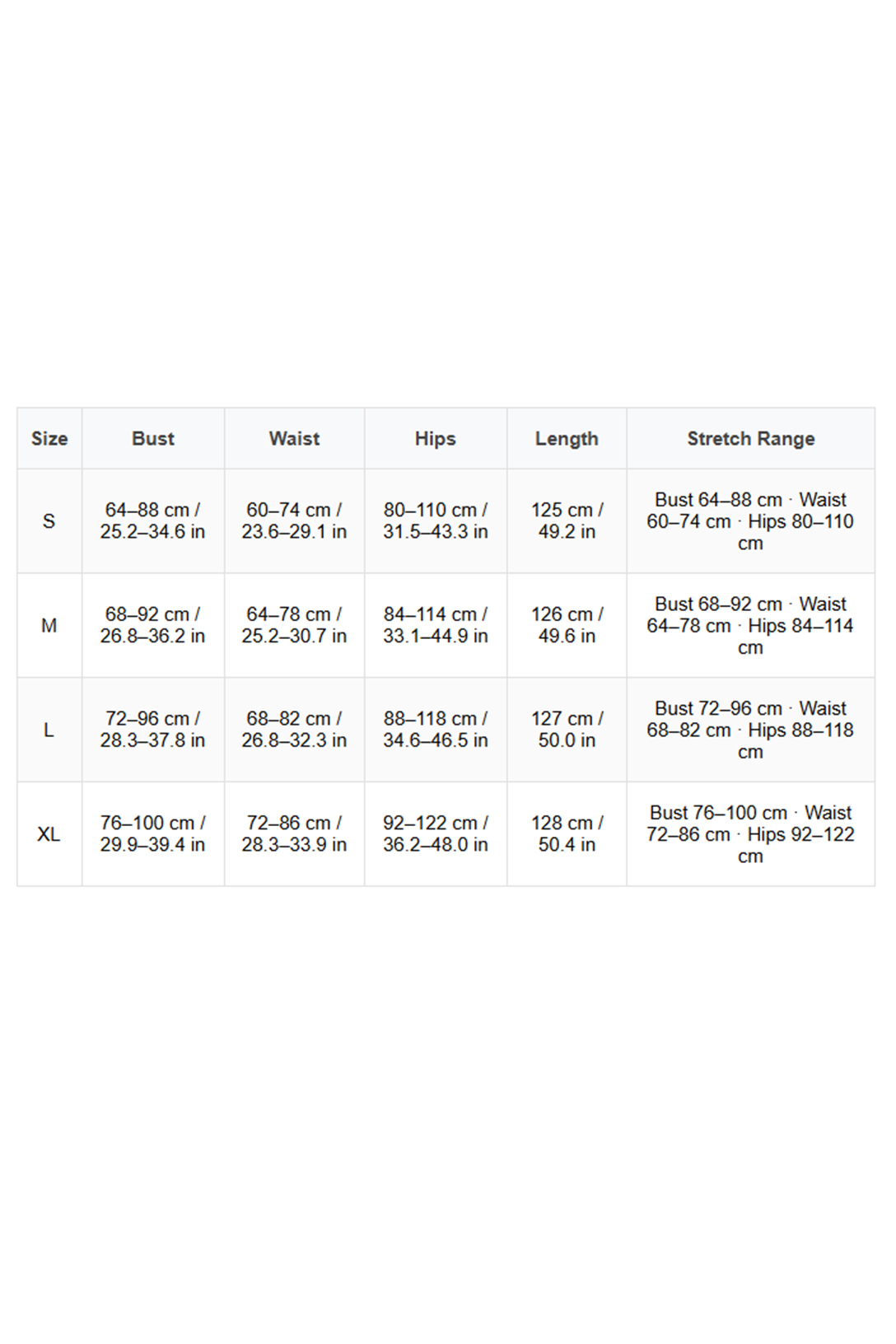Viewport: 896px width, 1344px height.
Task: Click the 60–74 cm waist cell
Action: 294,521
